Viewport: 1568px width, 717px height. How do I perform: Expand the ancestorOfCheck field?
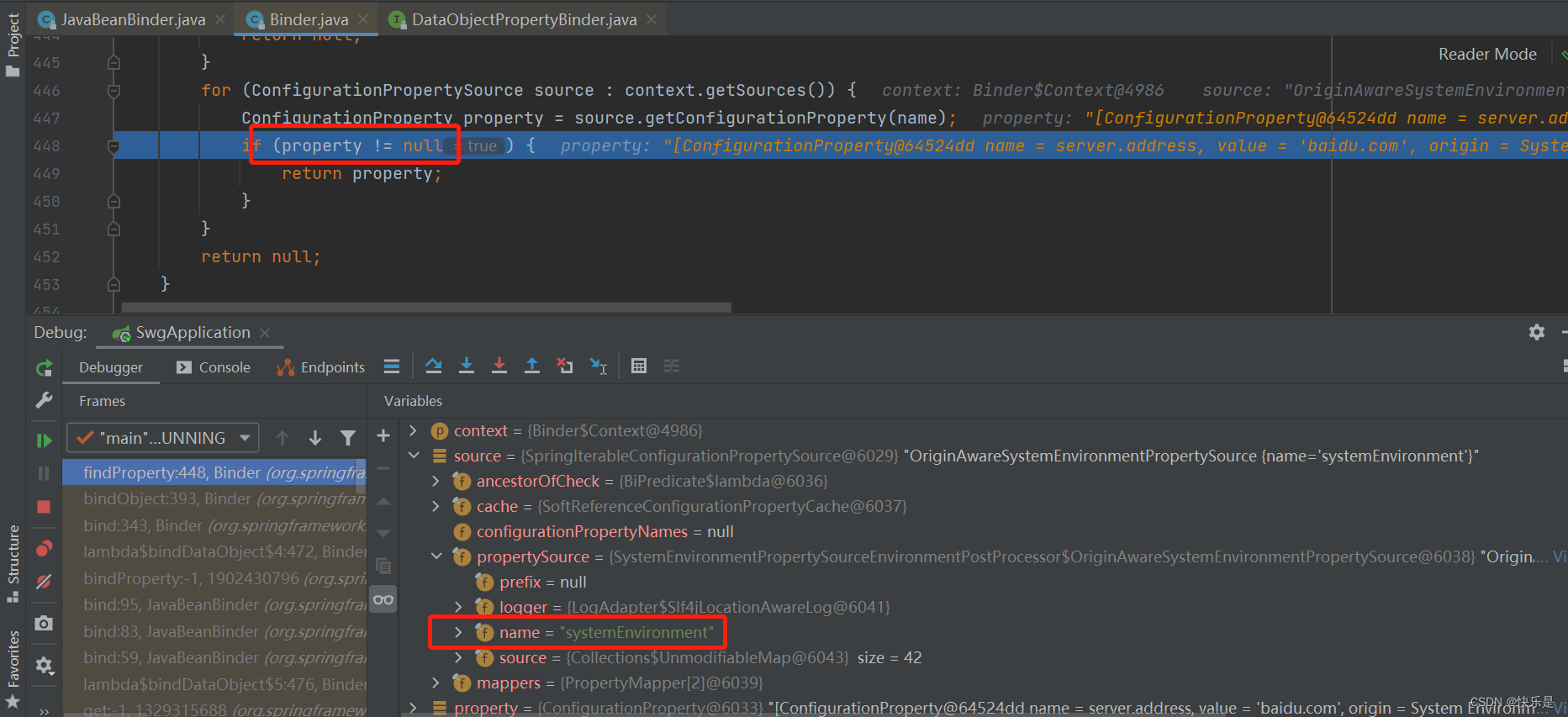tap(436, 481)
